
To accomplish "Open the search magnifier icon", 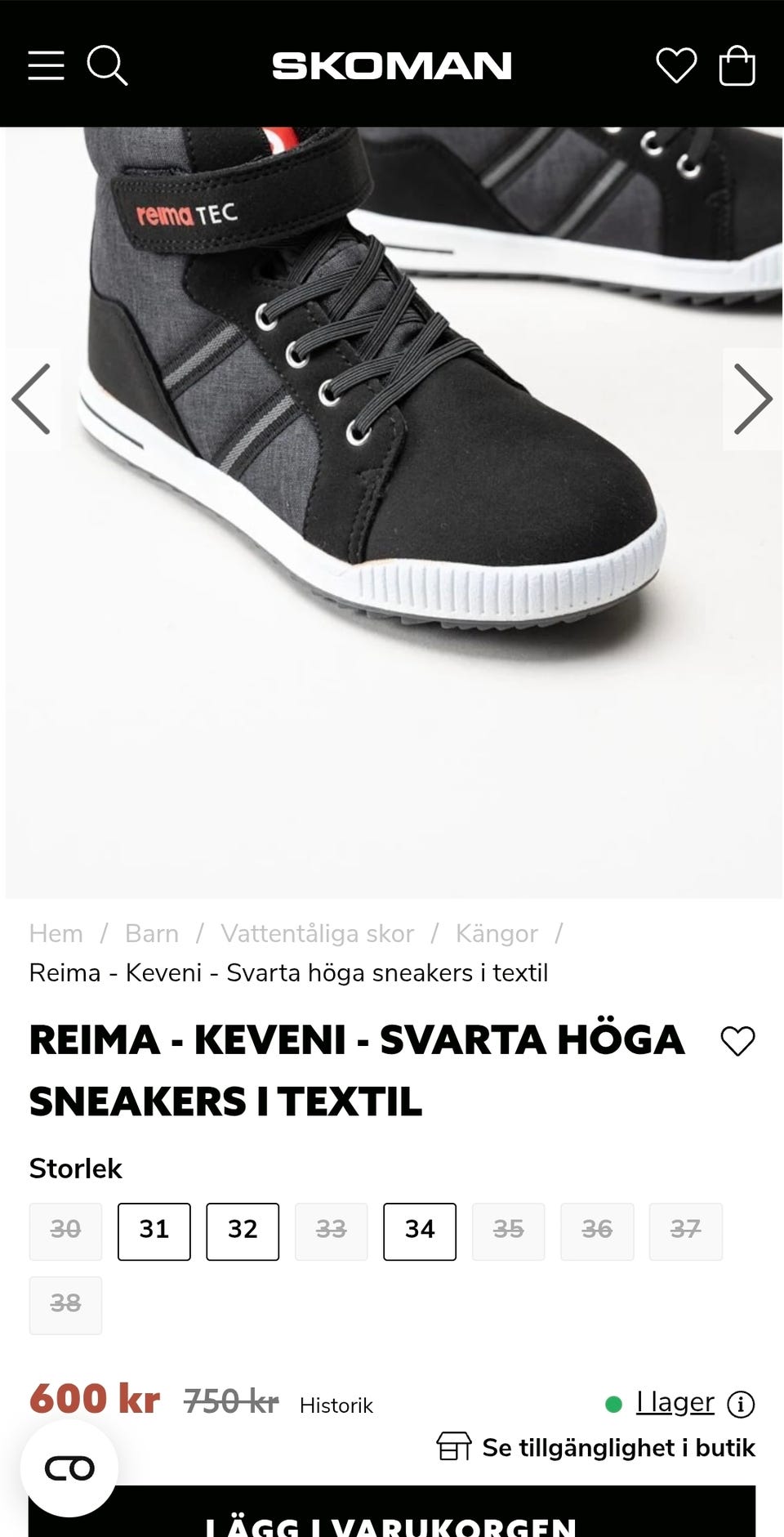I will coord(107,65).
